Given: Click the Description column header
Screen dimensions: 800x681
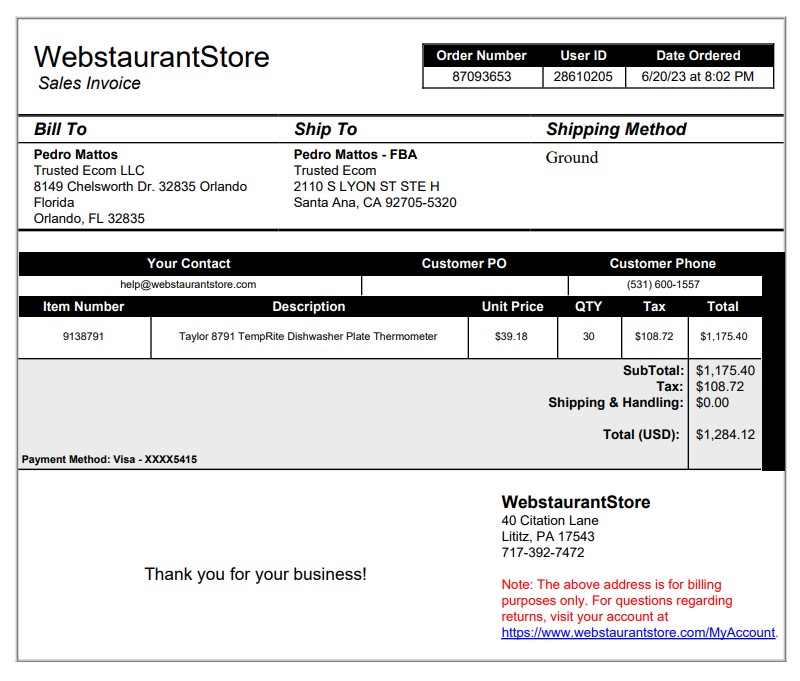Looking at the screenshot, I should point(309,307).
